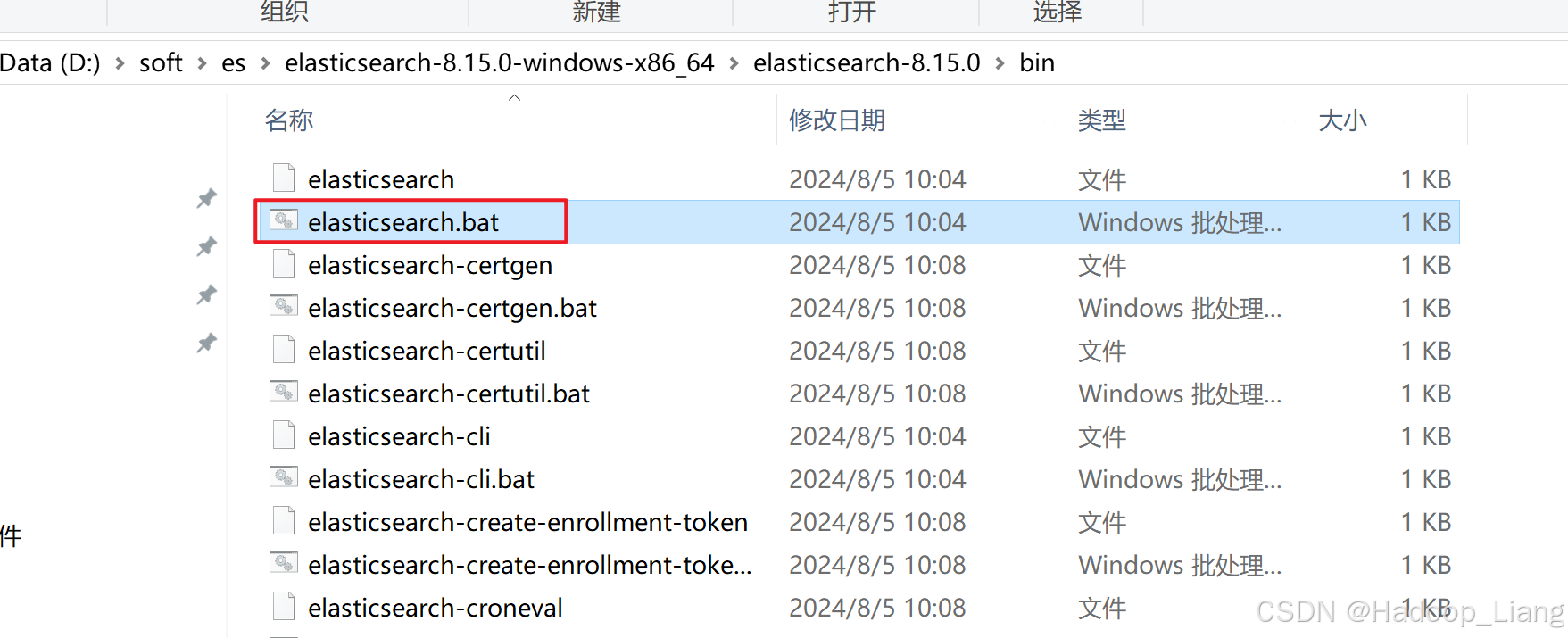The image size is (1568, 638).
Task: Select the elasticsearch-certgen file icon
Action: pyautogui.click(x=284, y=263)
